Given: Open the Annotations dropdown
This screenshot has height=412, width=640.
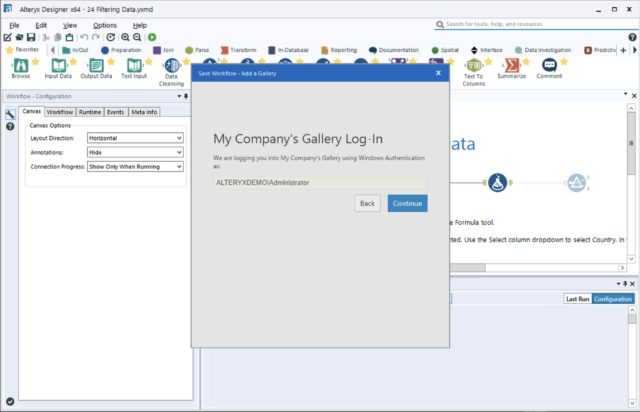Looking at the screenshot, I should (x=135, y=152).
